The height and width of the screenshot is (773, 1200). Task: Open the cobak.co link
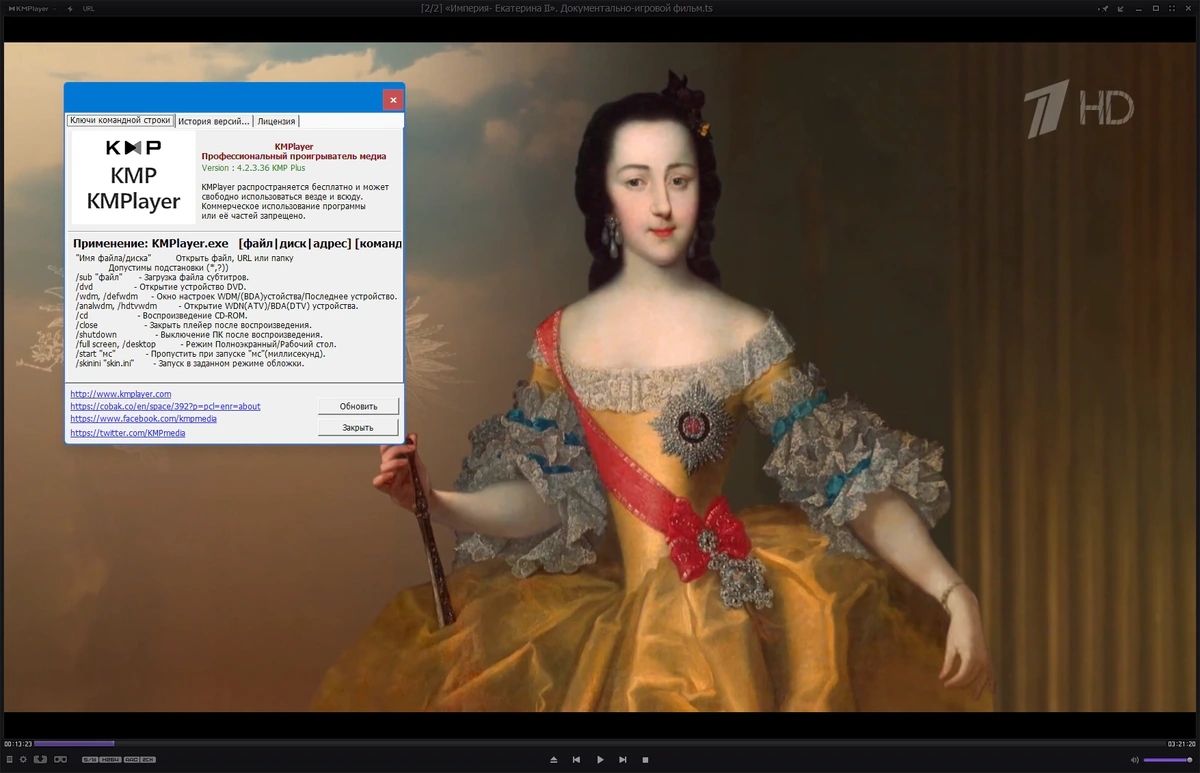coord(165,406)
